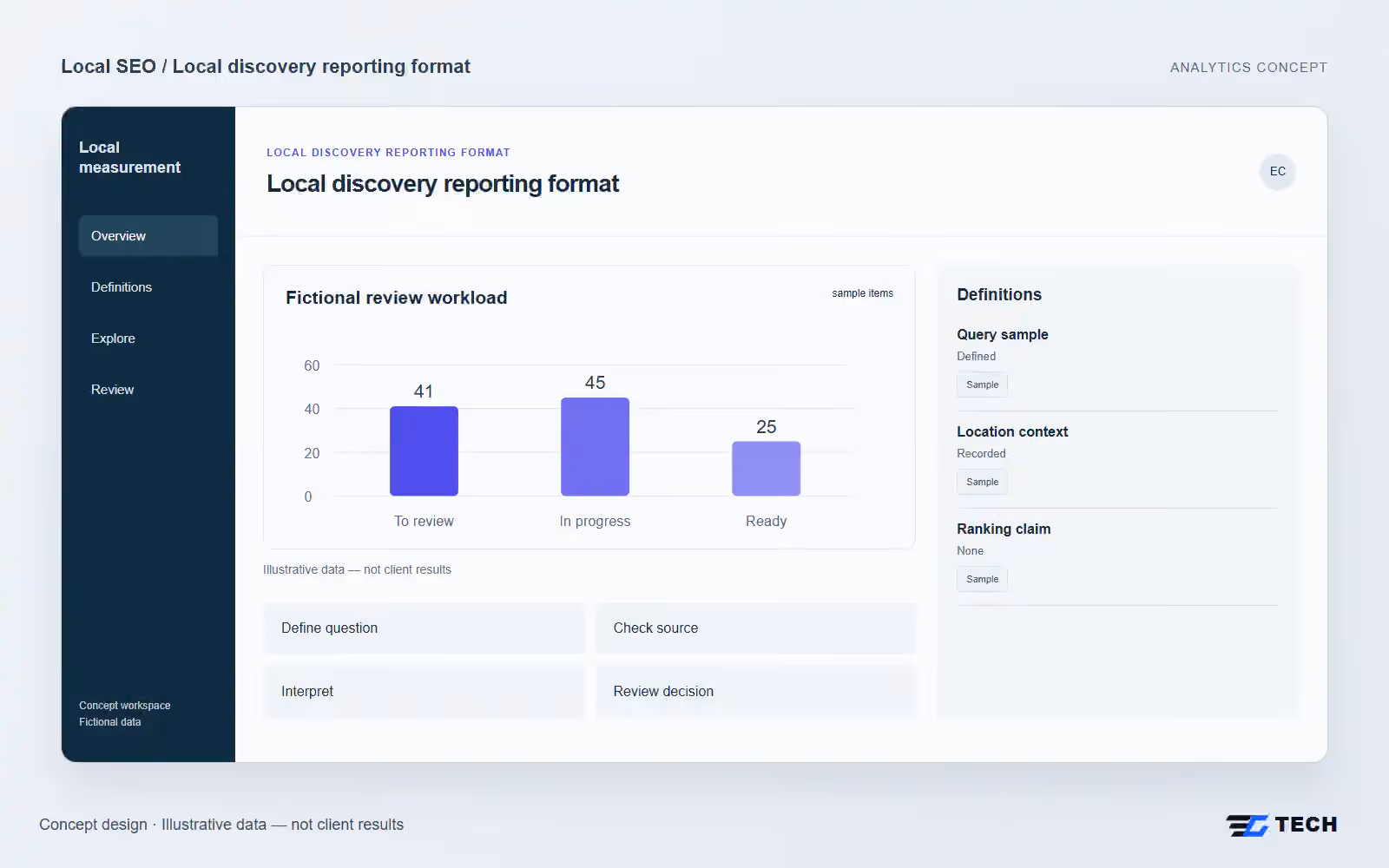Click the 'To review' axis label

coord(424,521)
